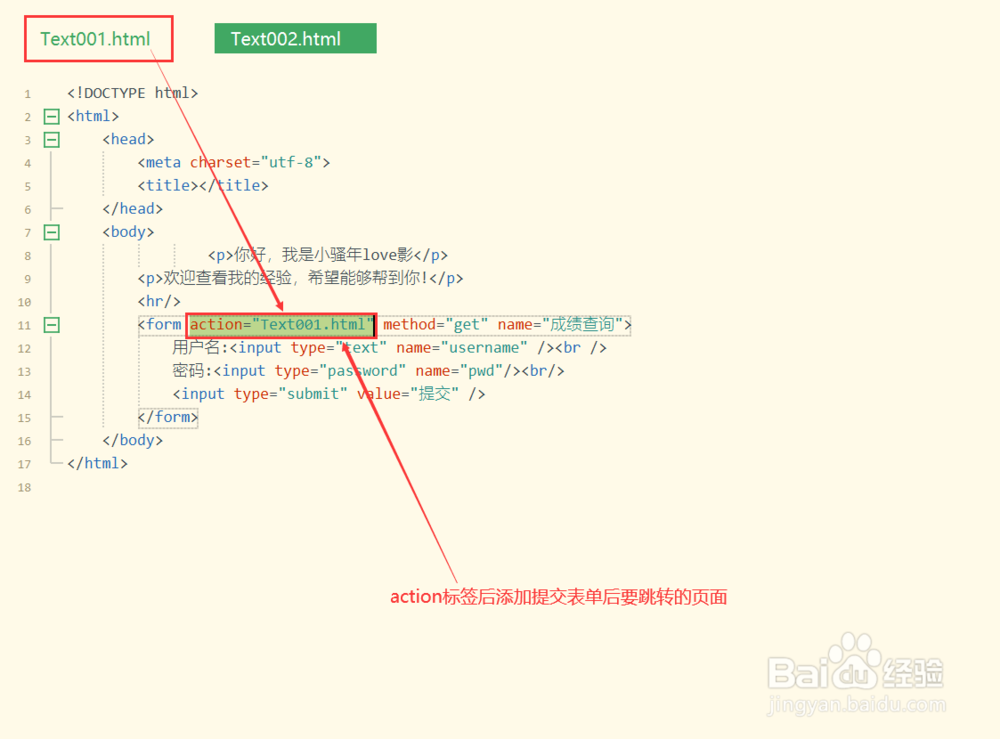Collapse the form tag fold on line 11

click(x=52, y=325)
